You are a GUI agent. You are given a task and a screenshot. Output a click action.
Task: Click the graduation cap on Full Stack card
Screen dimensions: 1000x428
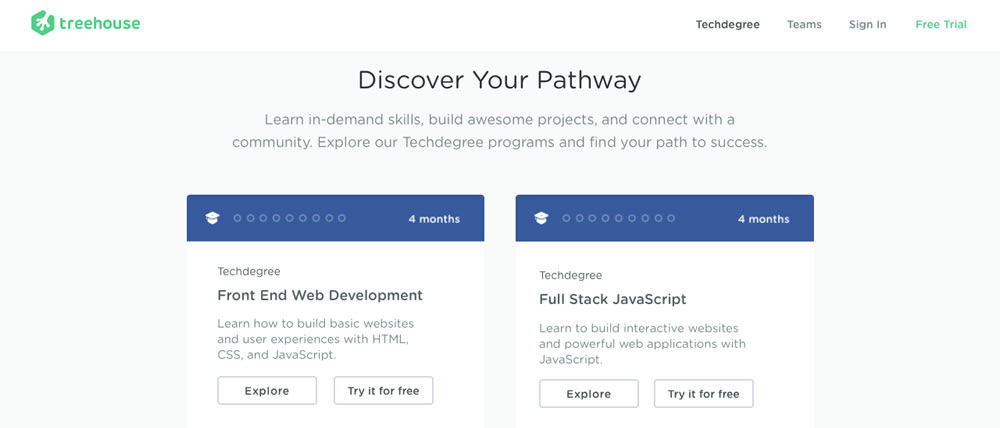[541, 218]
